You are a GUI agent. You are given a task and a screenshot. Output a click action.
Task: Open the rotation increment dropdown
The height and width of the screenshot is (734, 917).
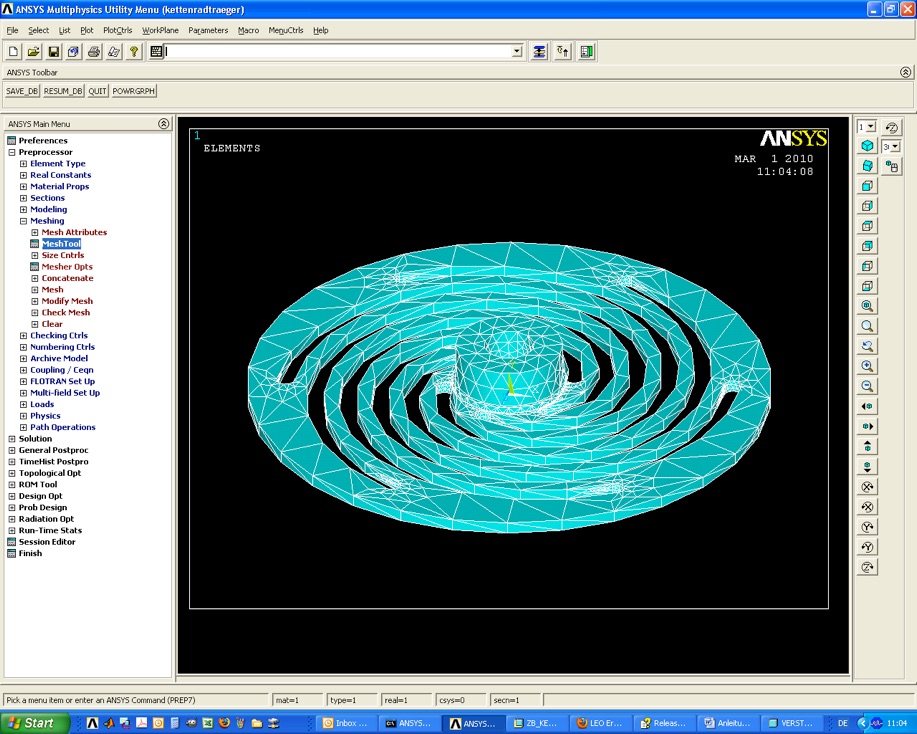point(895,147)
